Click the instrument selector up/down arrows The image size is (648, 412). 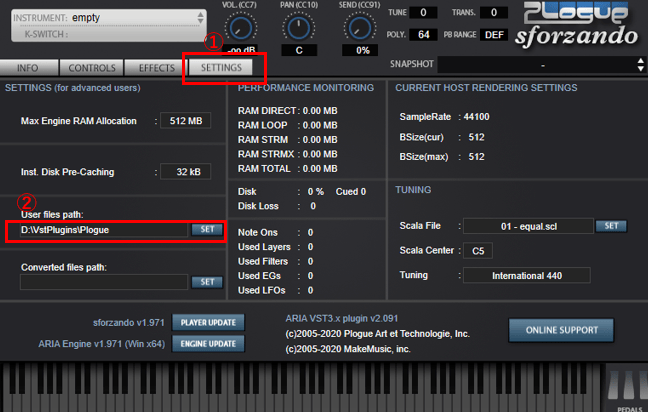(200, 17)
